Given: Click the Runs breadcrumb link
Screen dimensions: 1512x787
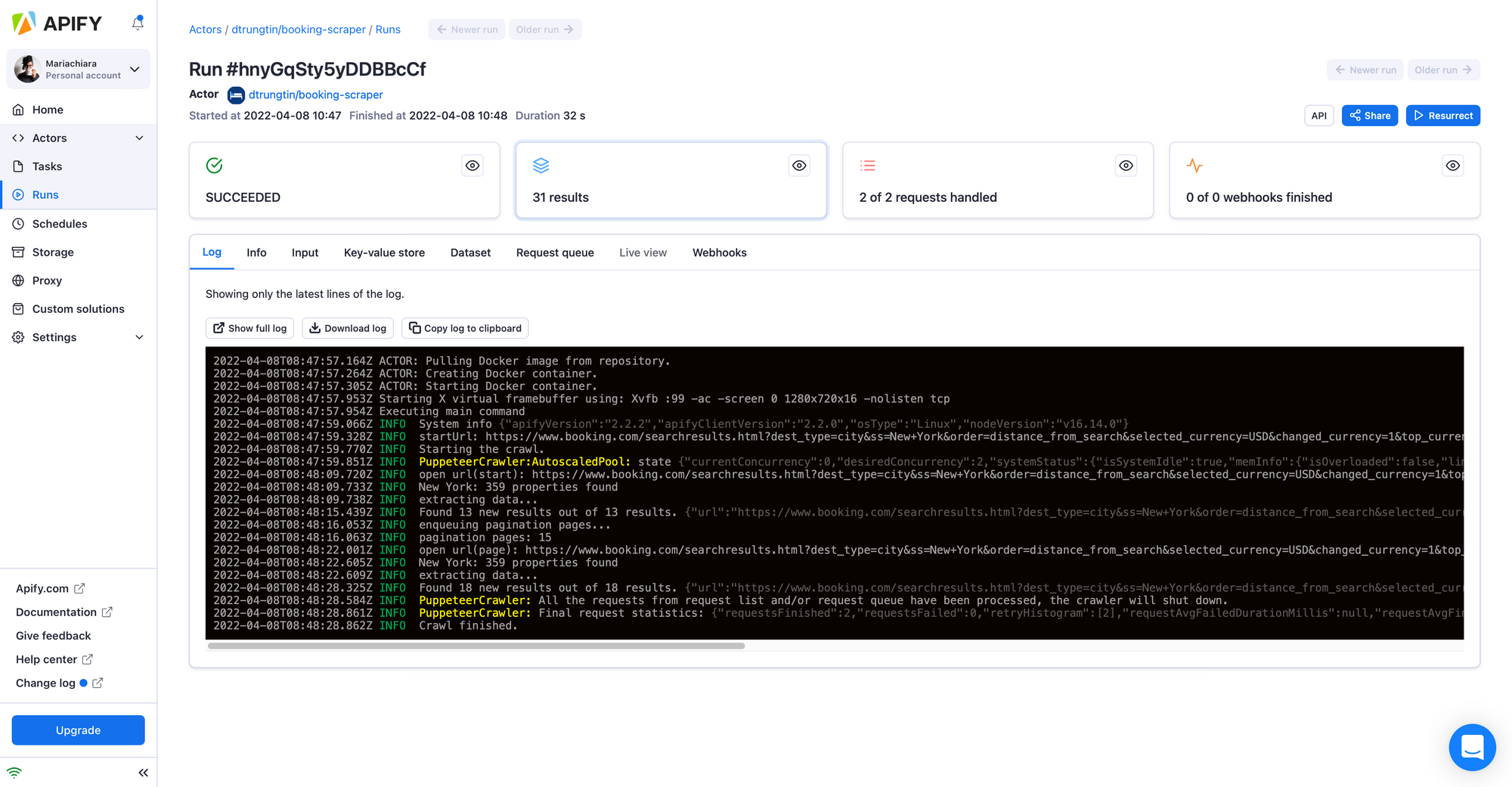Looking at the screenshot, I should pos(388,29).
